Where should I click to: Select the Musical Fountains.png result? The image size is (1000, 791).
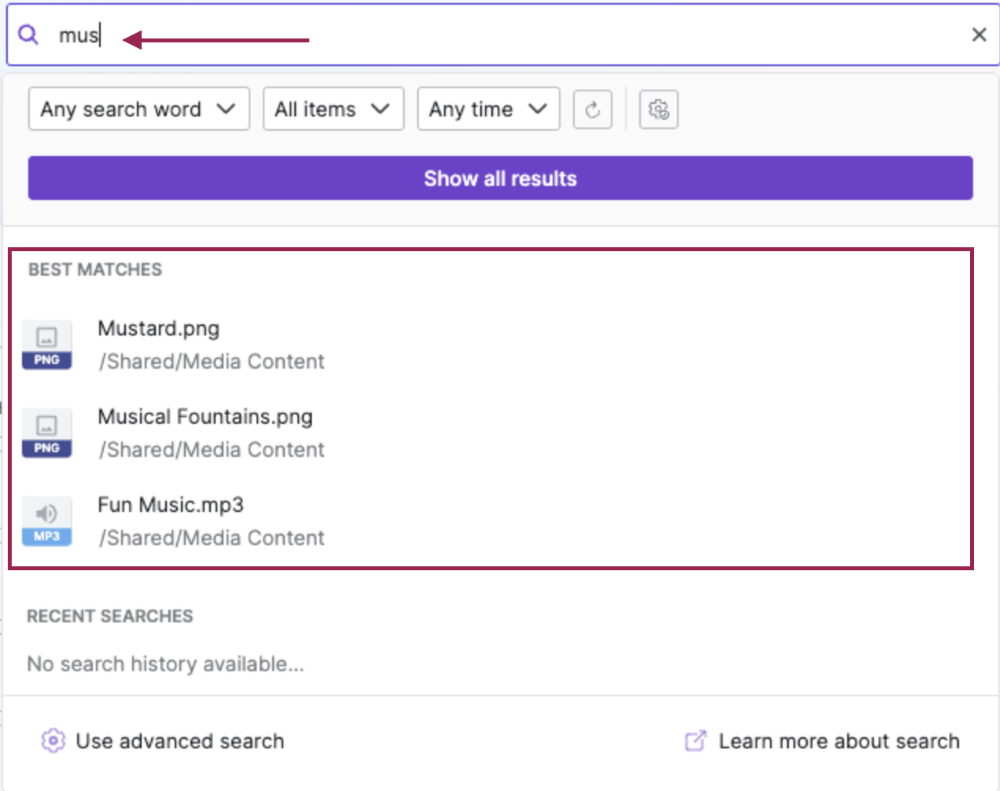coord(205,416)
